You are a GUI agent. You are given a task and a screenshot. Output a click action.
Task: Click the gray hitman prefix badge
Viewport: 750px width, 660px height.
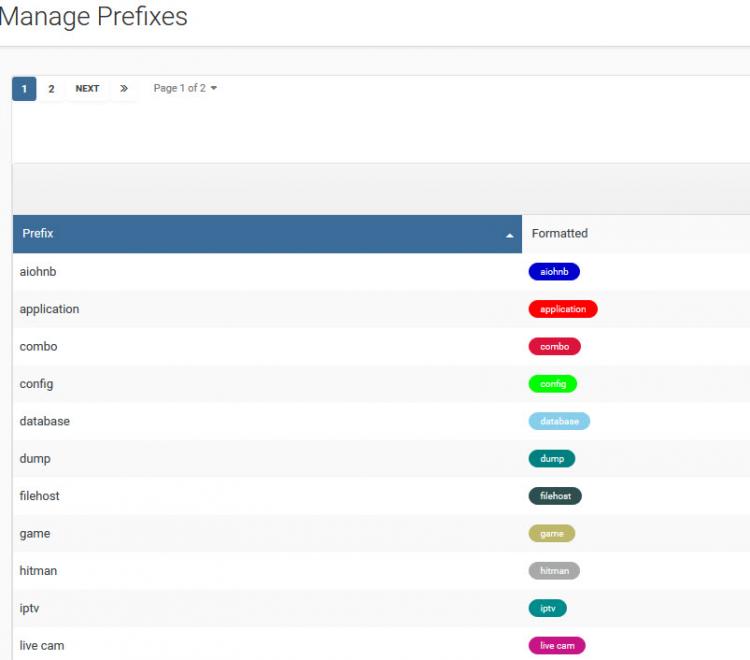pos(554,571)
